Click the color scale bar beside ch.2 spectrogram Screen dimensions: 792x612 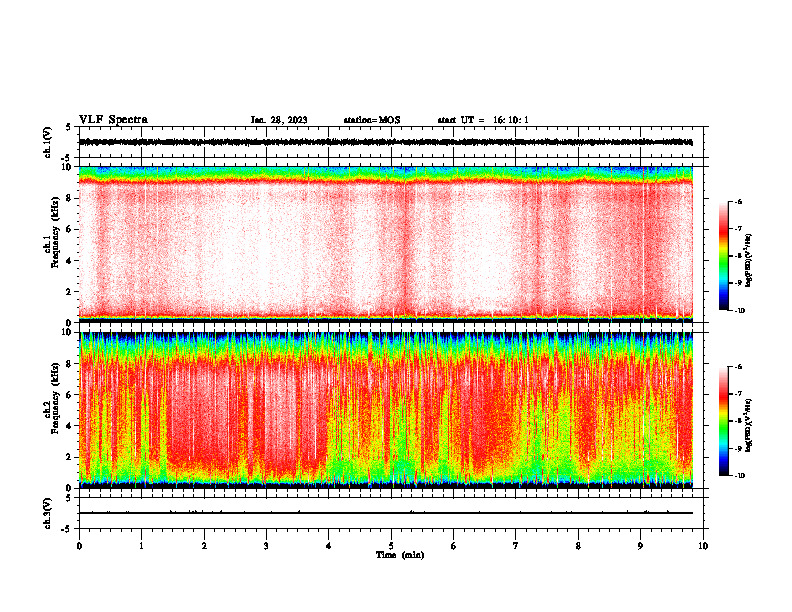click(x=723, y=421)
